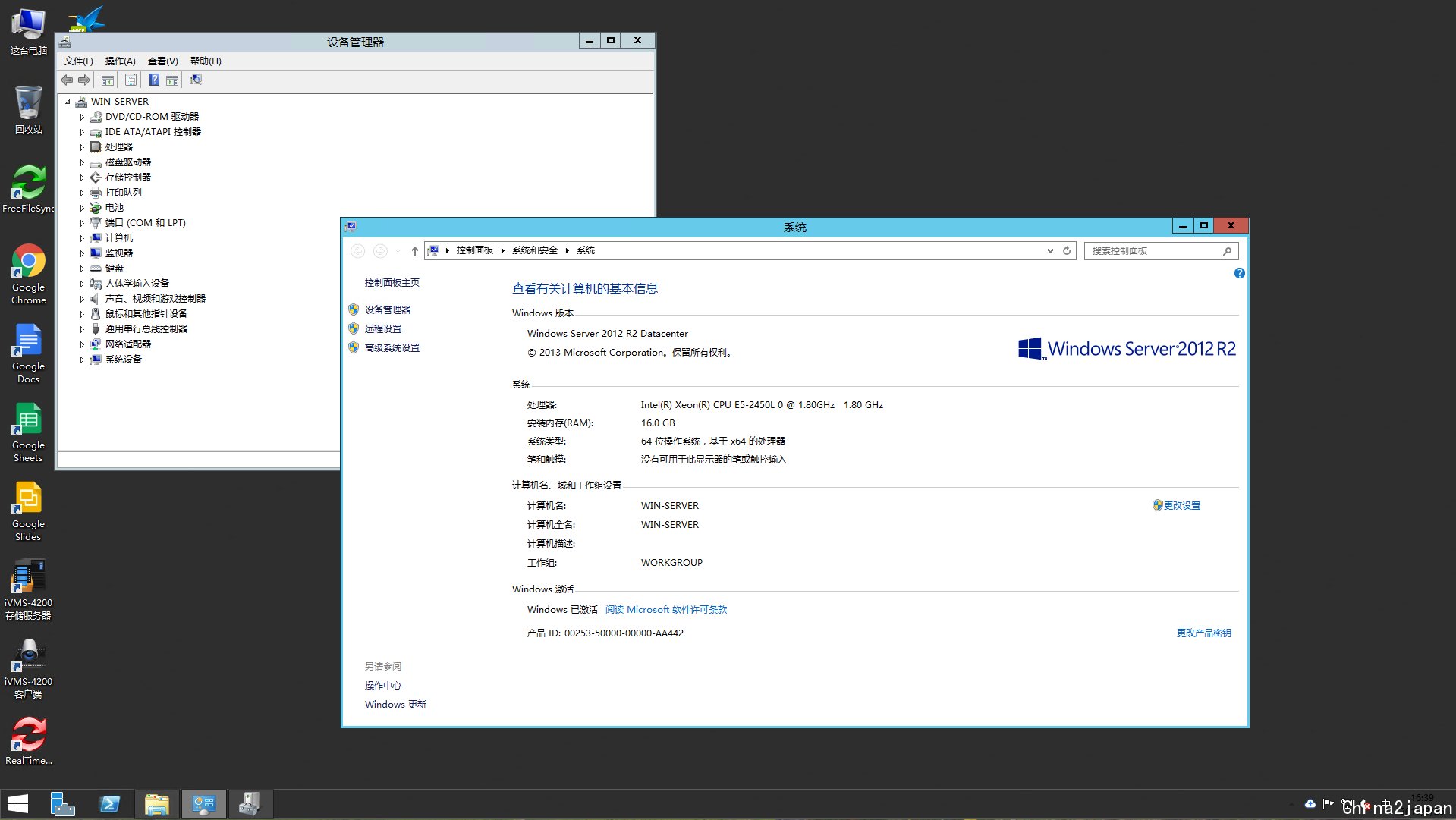The image size is (1456, 820).
Task: Open the This PC desktop icon
Action: tap(28, 32)
